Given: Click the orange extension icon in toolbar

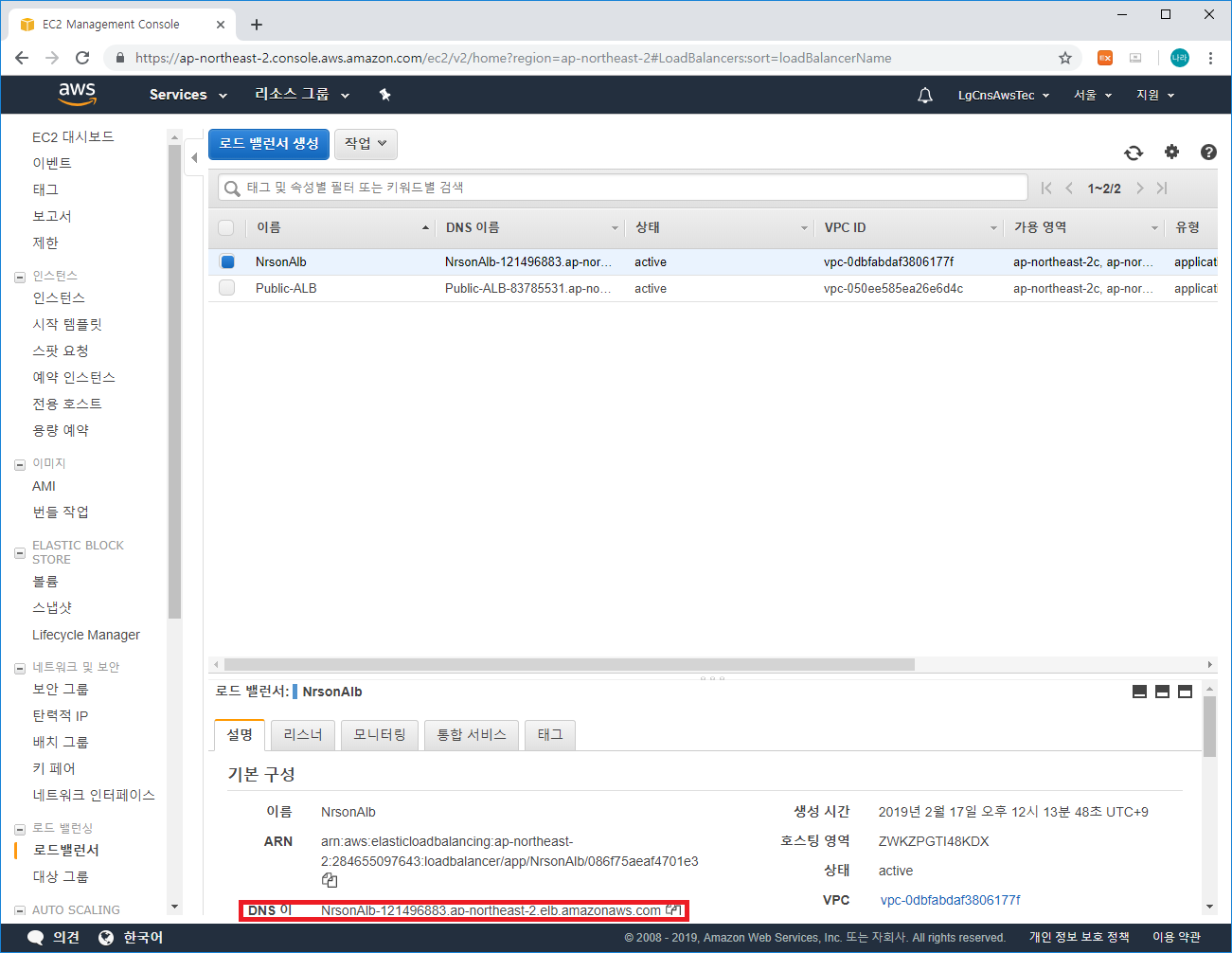Looking at the screenshot, I should point(1105,58).
